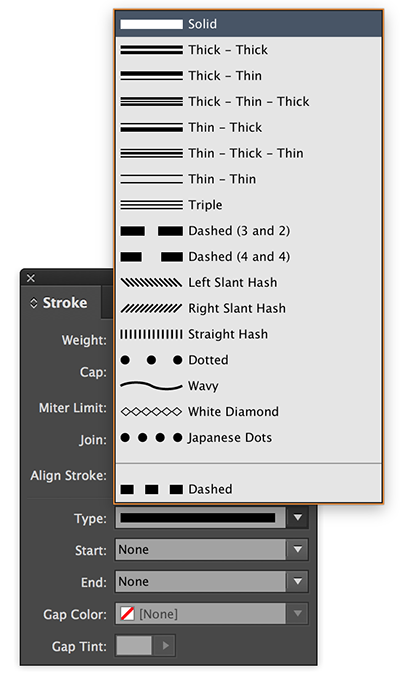Choose the Dotted stroke style
This screenshot has width=400, height=683.
tap(249, 360)
